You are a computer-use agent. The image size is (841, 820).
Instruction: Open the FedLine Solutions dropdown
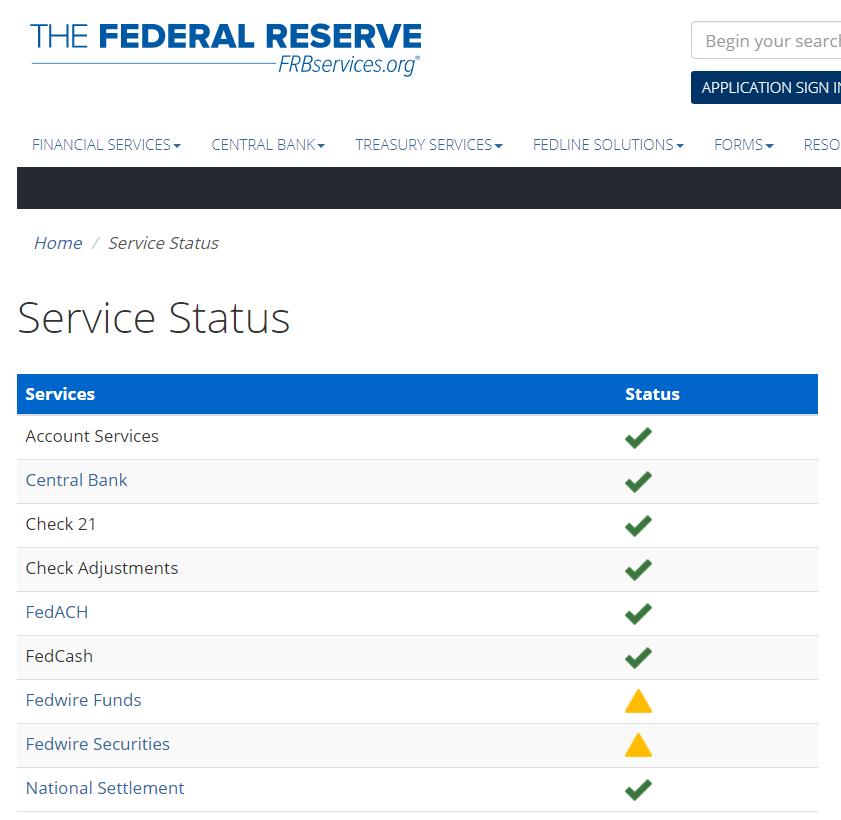point(608,145)
